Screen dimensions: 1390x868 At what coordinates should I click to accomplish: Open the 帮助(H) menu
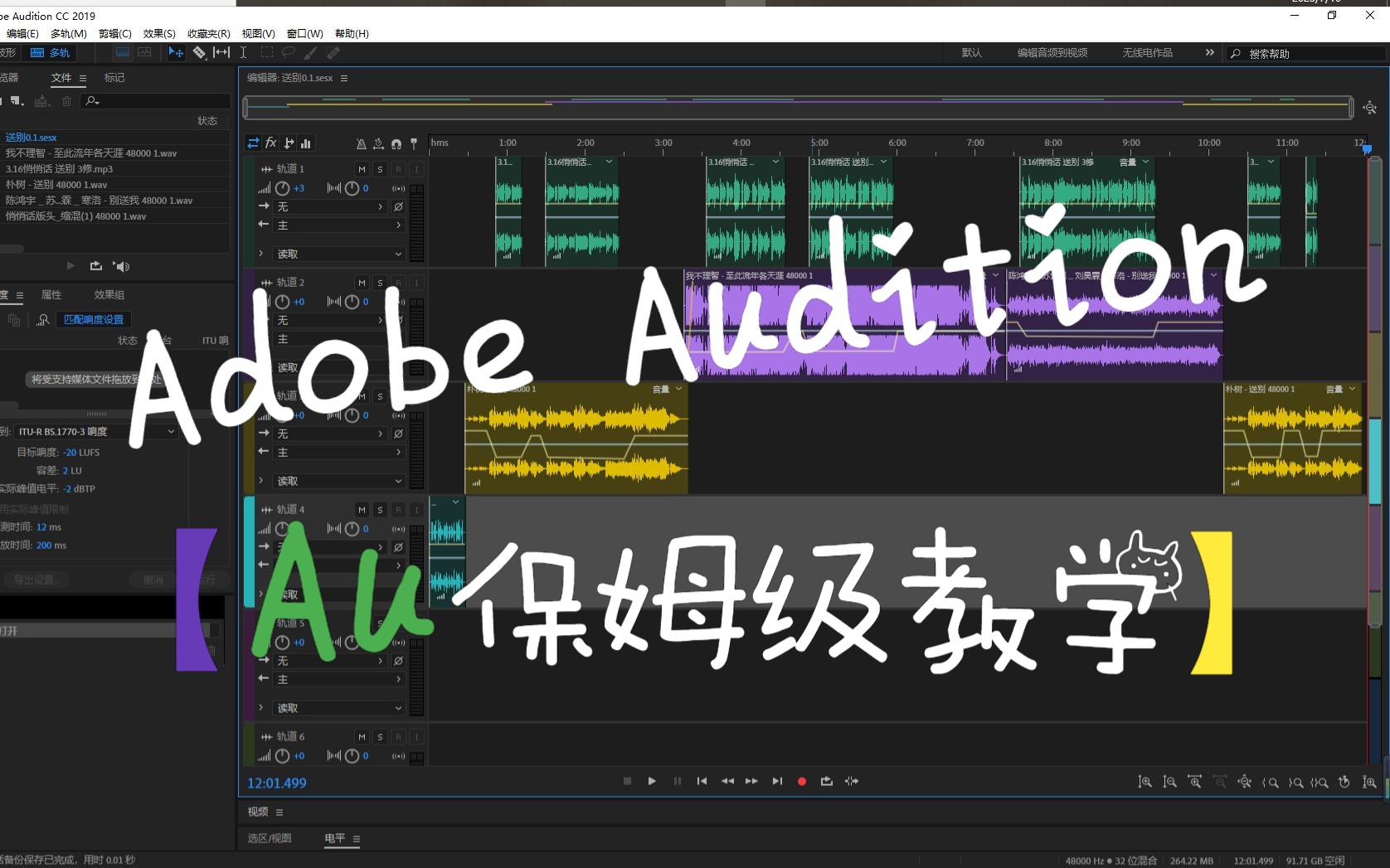352,33
